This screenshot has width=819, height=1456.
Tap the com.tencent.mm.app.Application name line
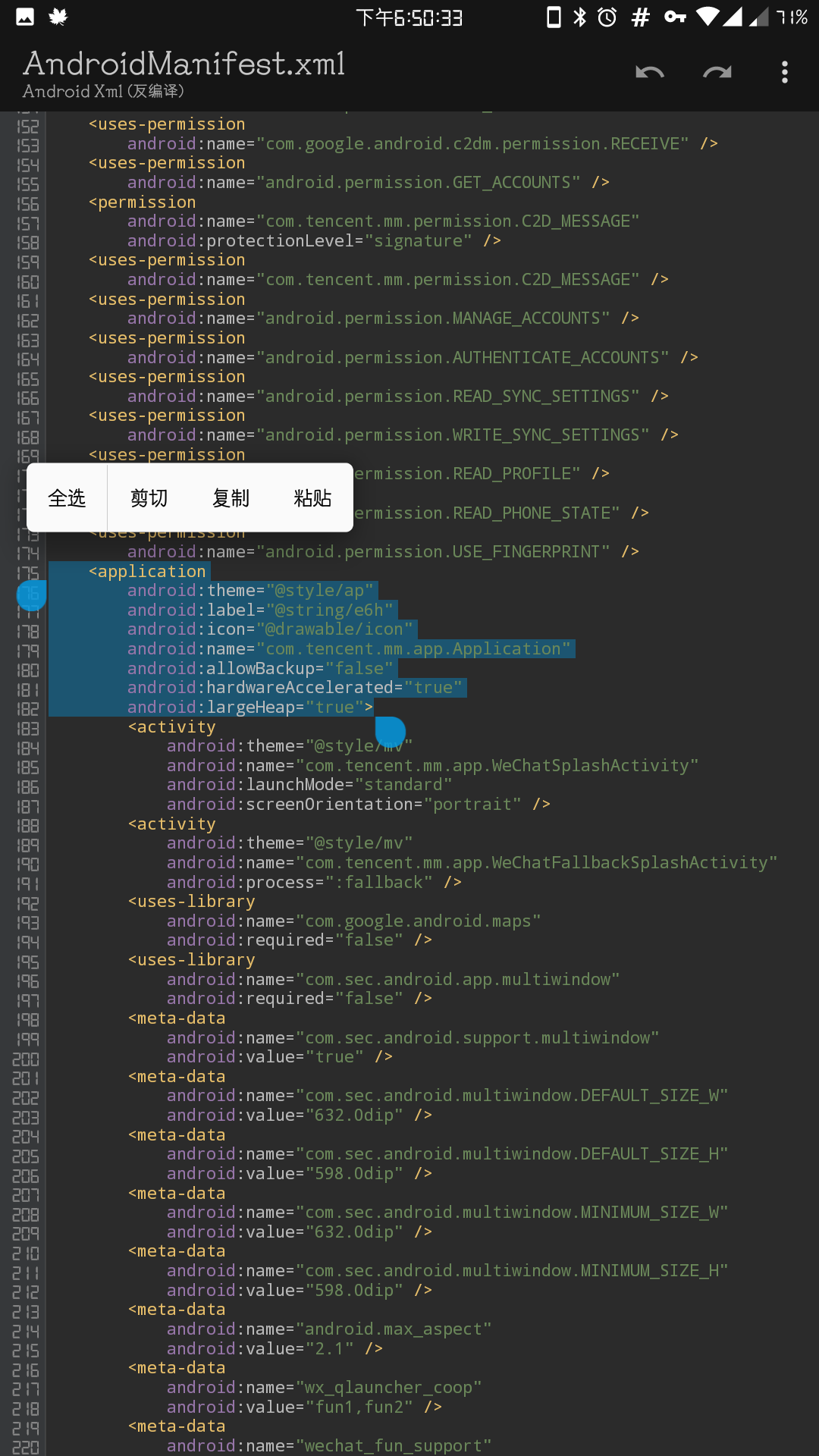pyautogui.click(x=350, y=649)
